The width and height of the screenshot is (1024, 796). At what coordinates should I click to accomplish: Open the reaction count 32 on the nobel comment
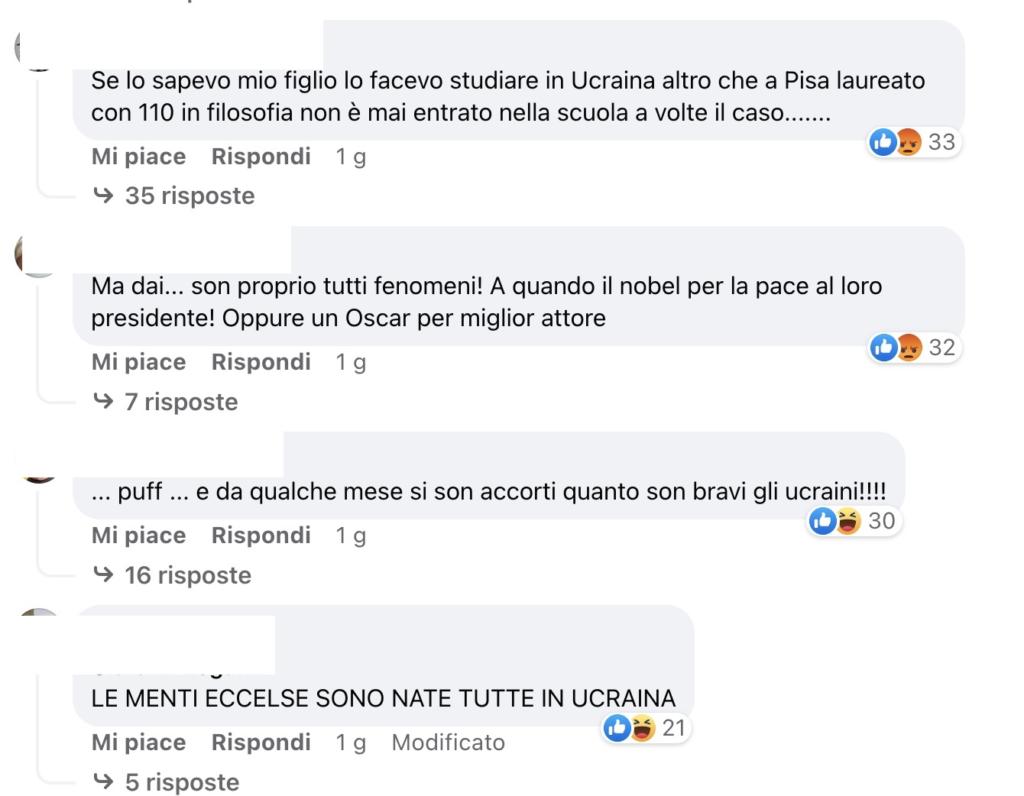click(x=942, y=348)
